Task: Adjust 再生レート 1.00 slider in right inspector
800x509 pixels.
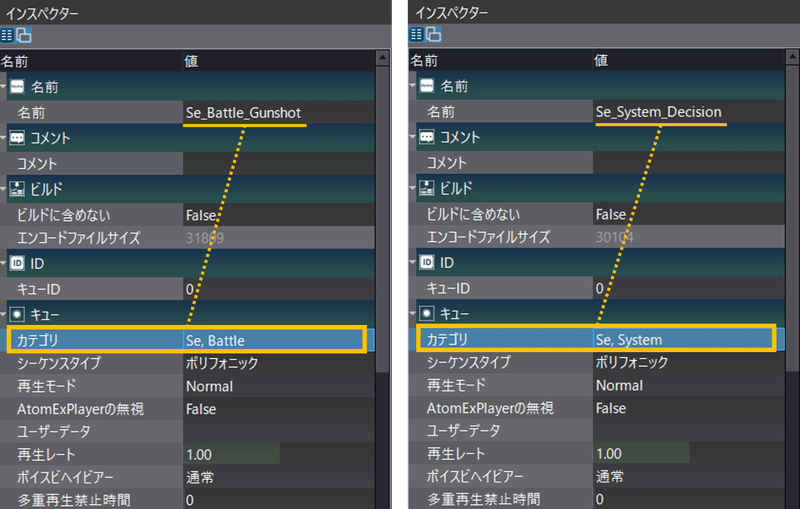Action: tap(641, 453)
